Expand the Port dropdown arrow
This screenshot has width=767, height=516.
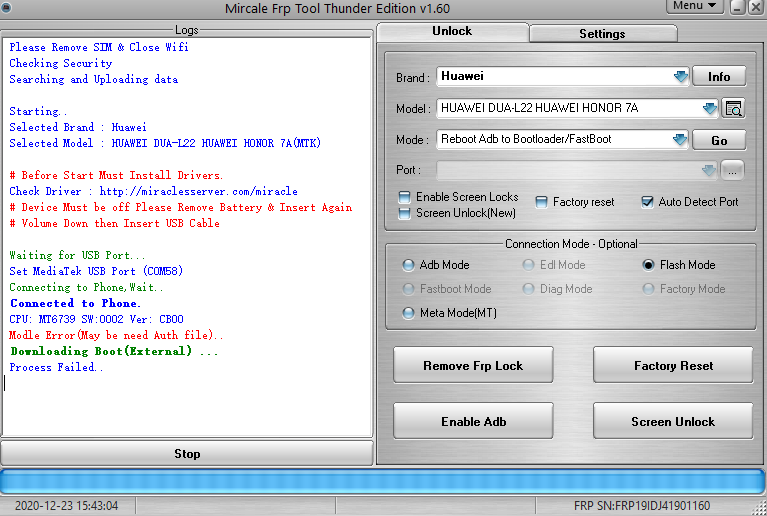pyautogui.click(x=709, y=171)
